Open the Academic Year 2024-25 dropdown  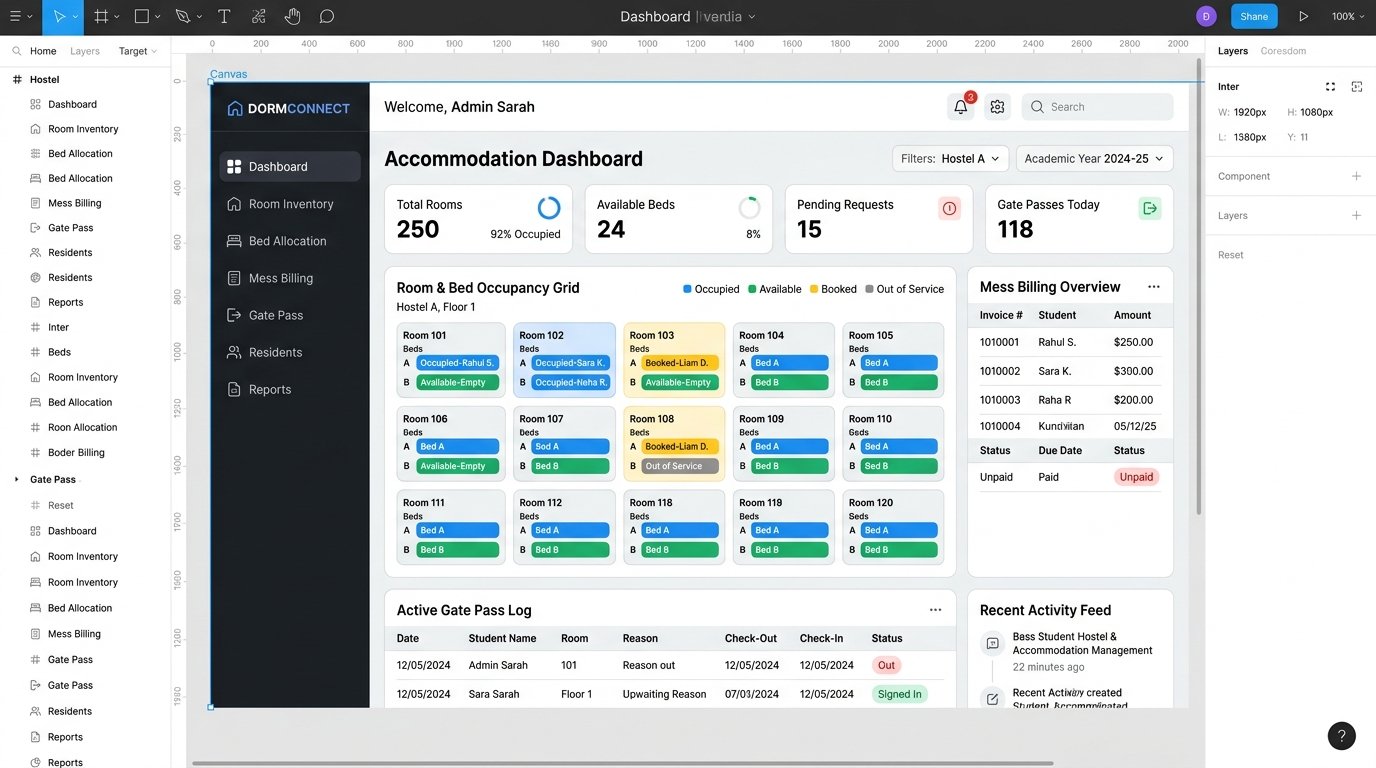[x=1094, y=159]
